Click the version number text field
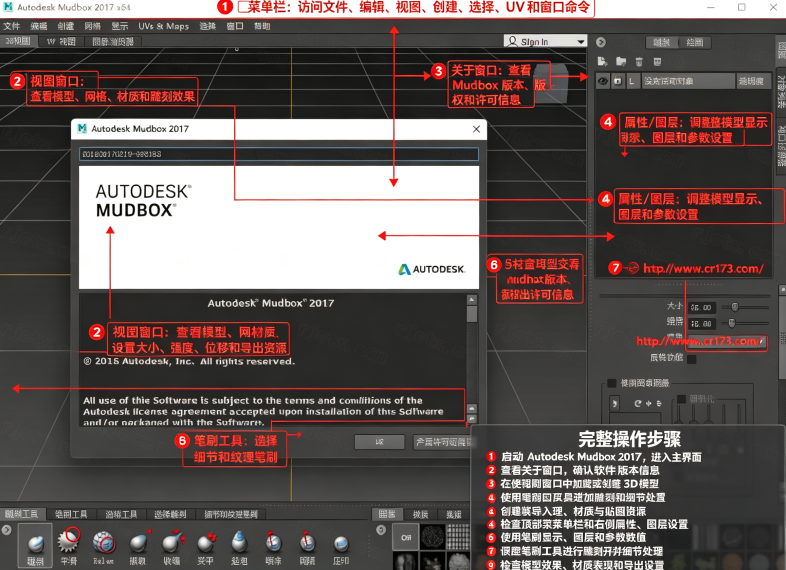 279,154
